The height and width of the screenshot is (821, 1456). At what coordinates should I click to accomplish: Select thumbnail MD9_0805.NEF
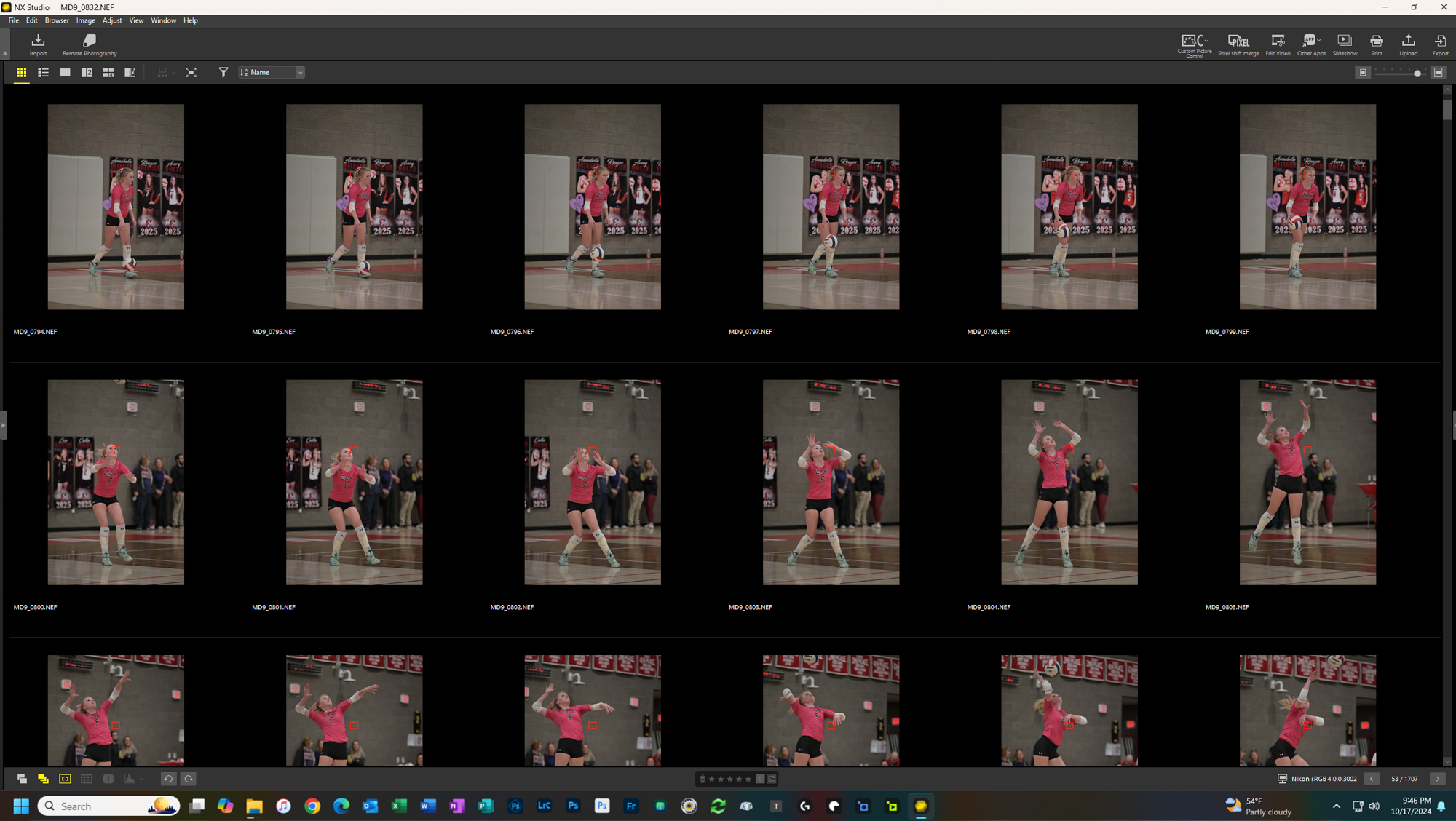point(1307,482)
